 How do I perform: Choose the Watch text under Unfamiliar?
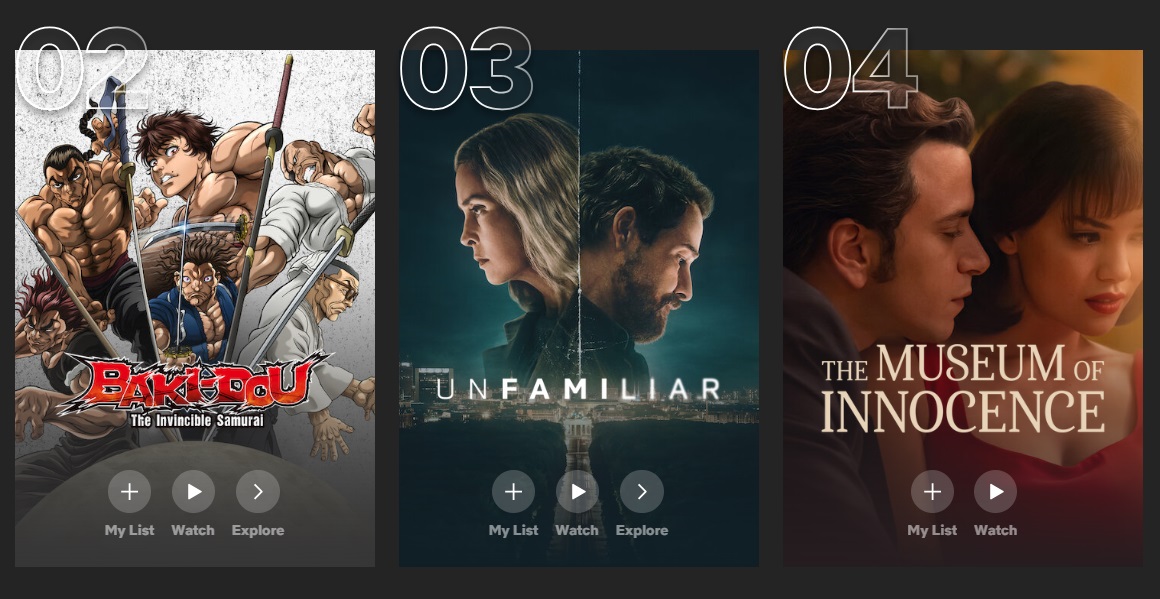577,530
